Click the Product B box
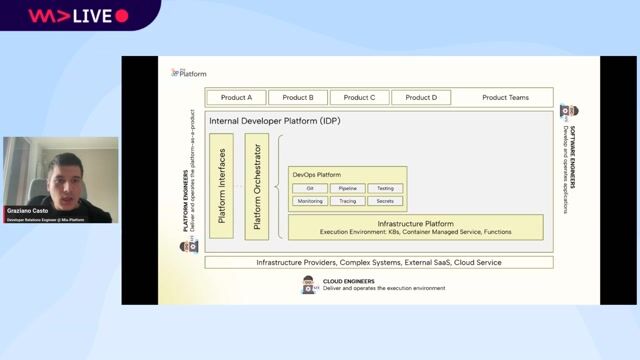Image resolution: width=640 pixels, height=360 pixels. (x=298, y=98)
